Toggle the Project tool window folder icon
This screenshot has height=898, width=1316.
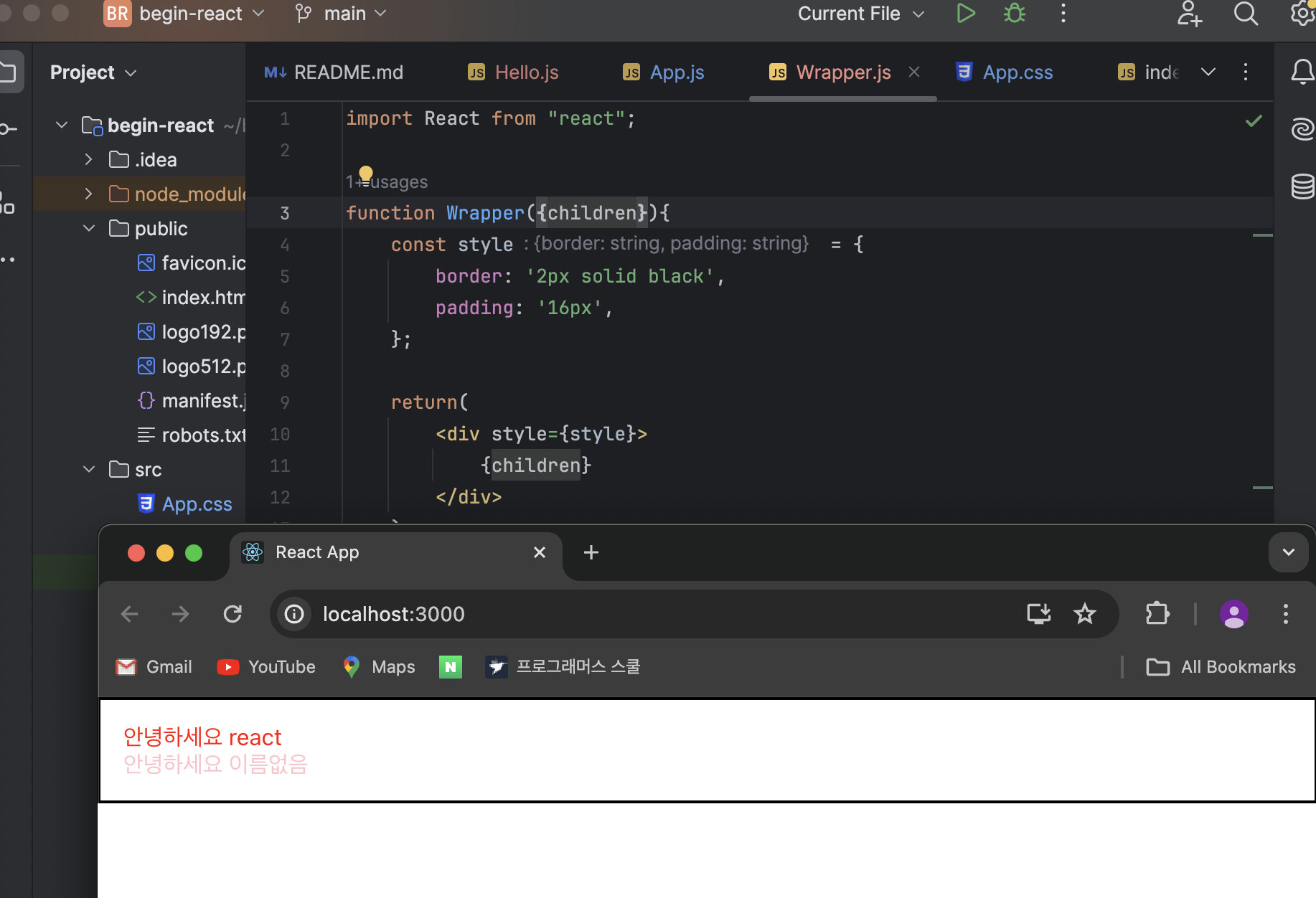(9, 72)
